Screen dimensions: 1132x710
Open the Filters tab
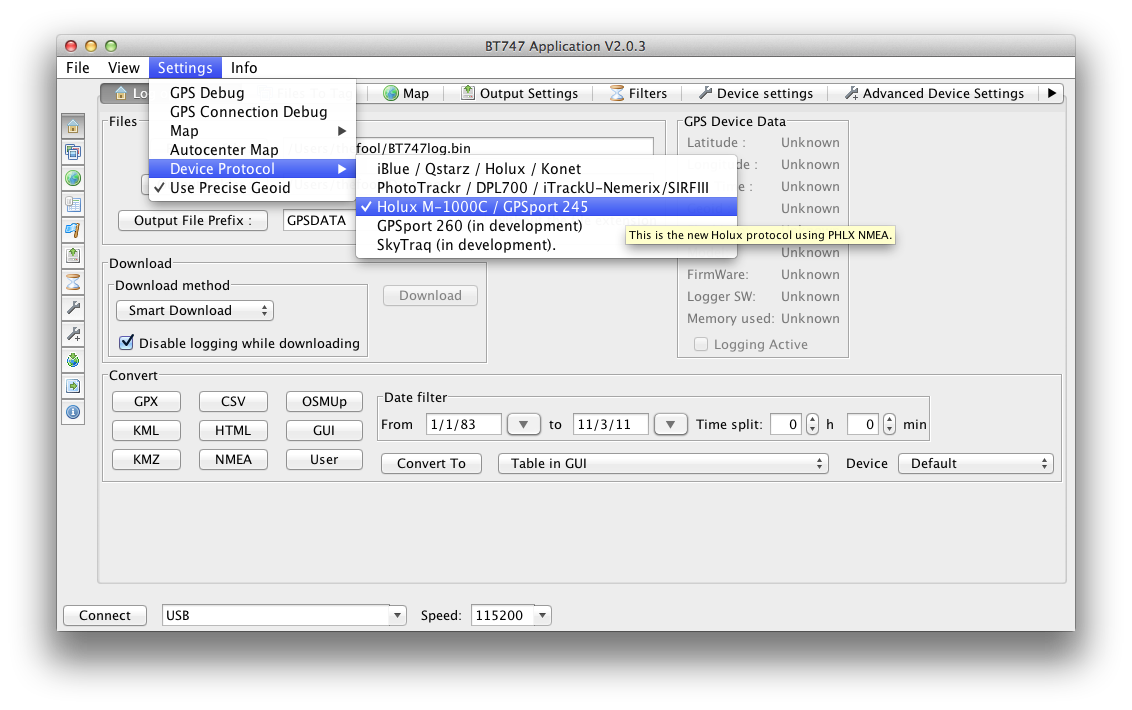click(x=639, y=93)
